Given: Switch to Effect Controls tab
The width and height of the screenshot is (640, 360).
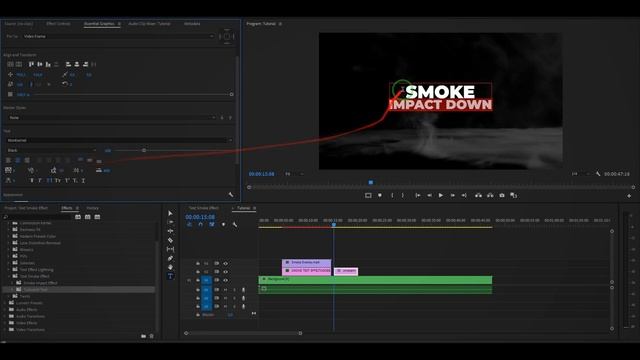Looking at the screenshot, I should pyautogui.click(x=58, y=24).
